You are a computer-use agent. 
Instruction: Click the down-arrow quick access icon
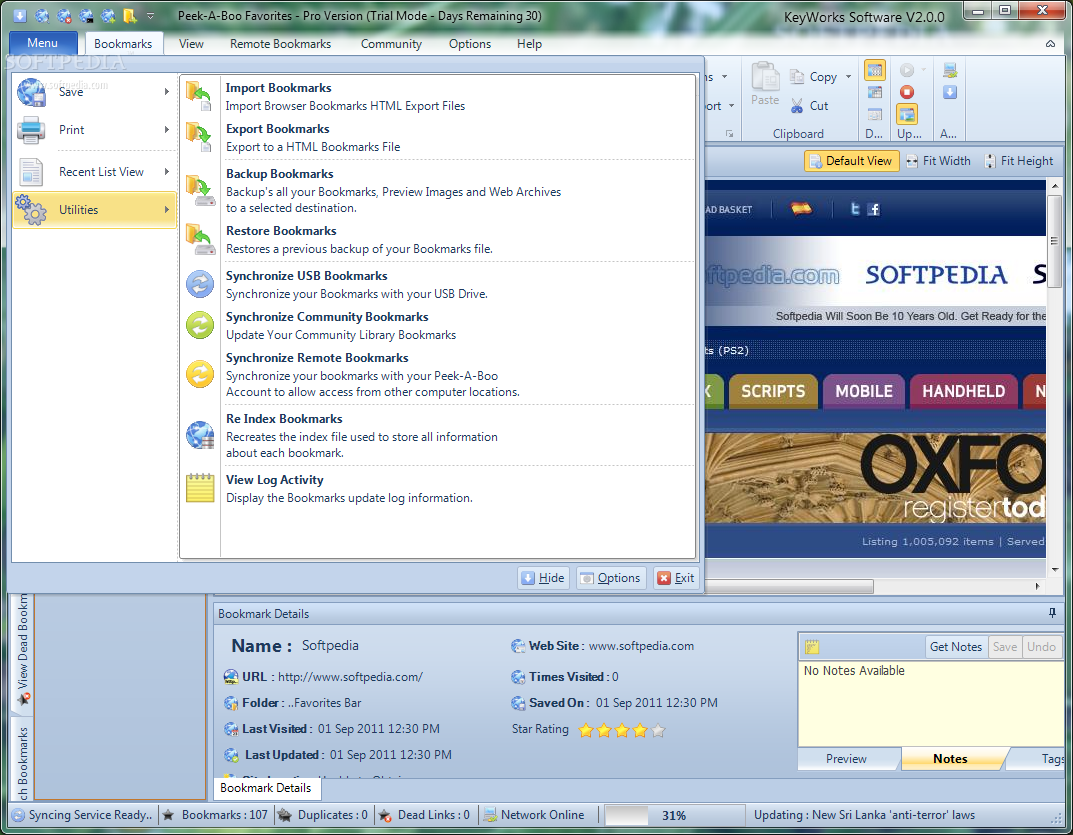(x=19, y=15)
